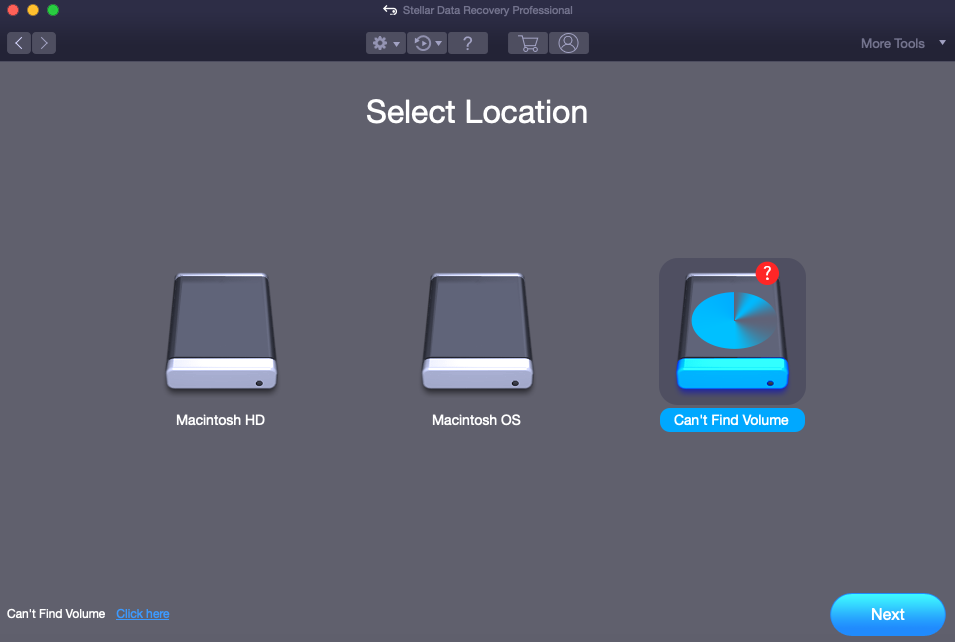Click the Macintosh HD label
The width and height of the screenshot is (955, 642).
(220, 420)
